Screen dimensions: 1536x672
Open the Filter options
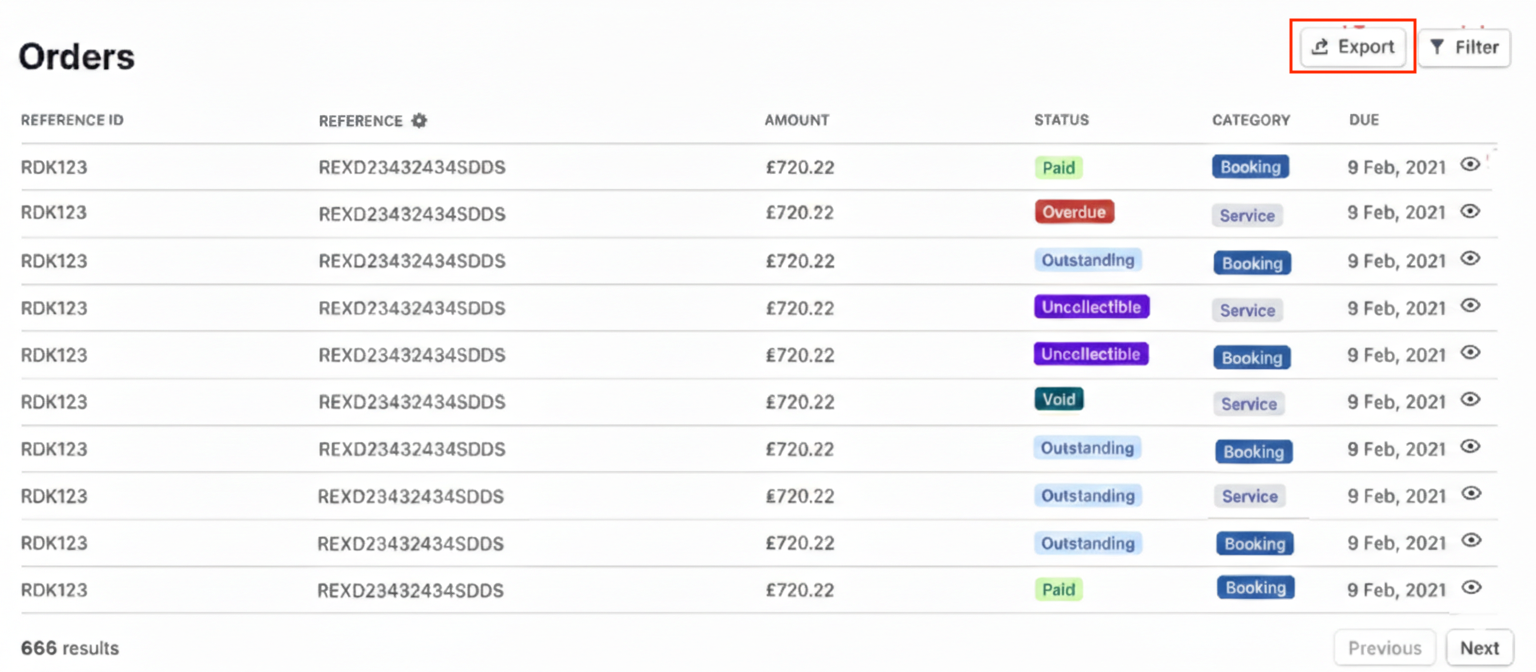(x=1464, y=47)
